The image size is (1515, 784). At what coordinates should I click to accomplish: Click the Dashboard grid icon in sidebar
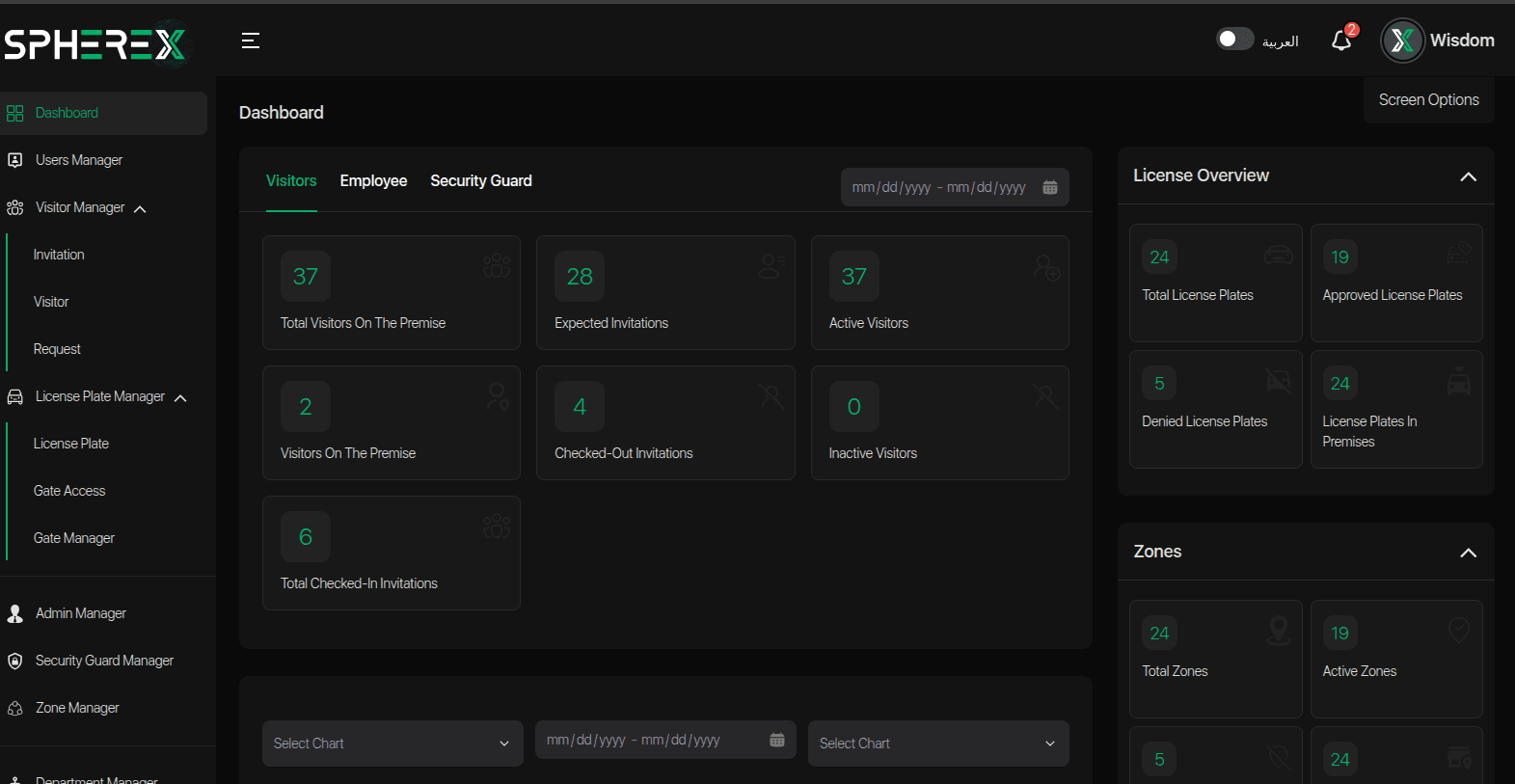coord(14,113)
